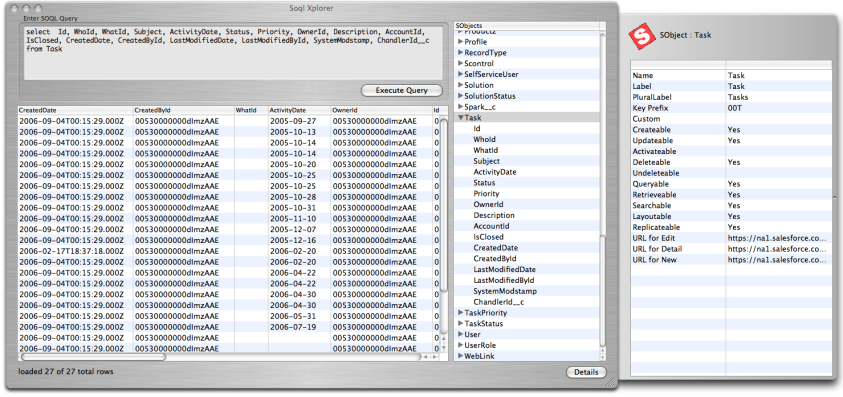The height and width of the screenshot is (397, 843).
Task: Collapse the Task object node
Action: click(x=460, y=118)
